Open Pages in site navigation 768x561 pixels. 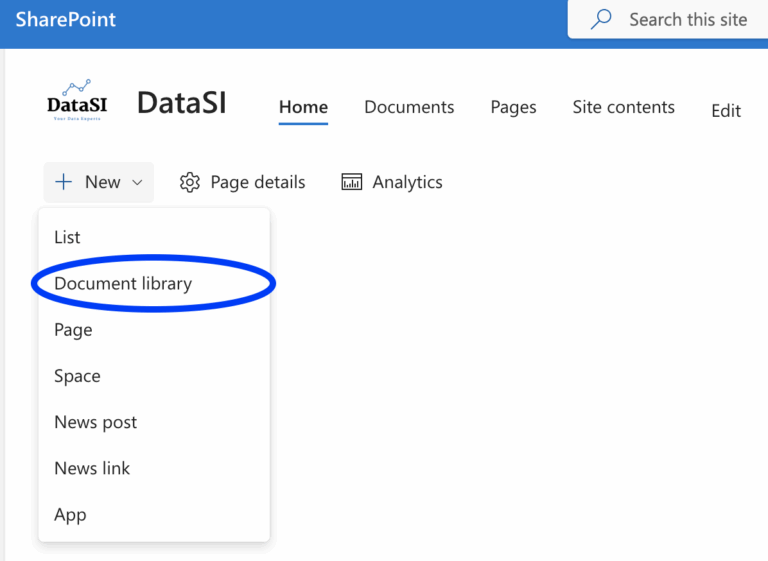click(x=513, y=107)
